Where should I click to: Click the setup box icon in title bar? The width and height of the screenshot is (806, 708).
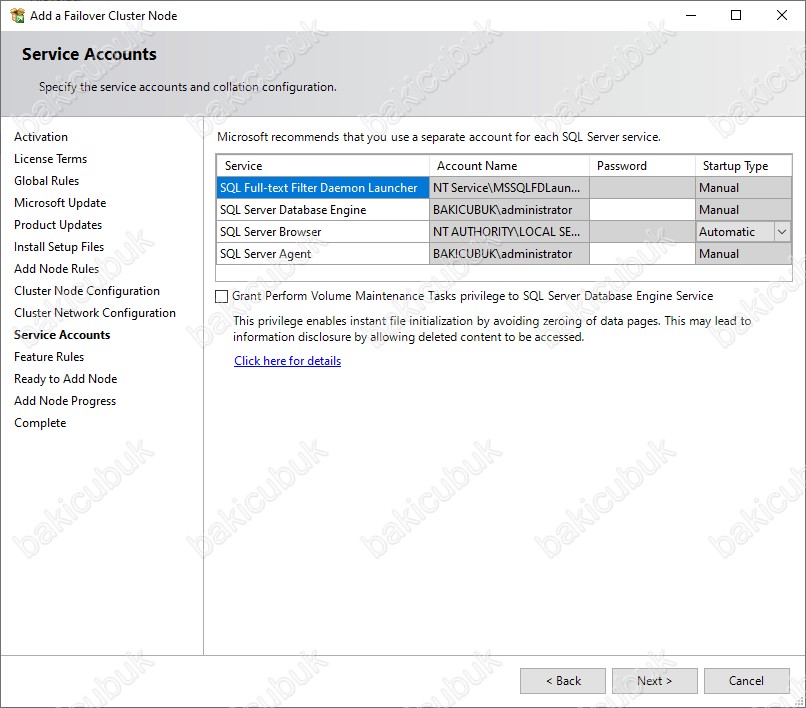17,15
